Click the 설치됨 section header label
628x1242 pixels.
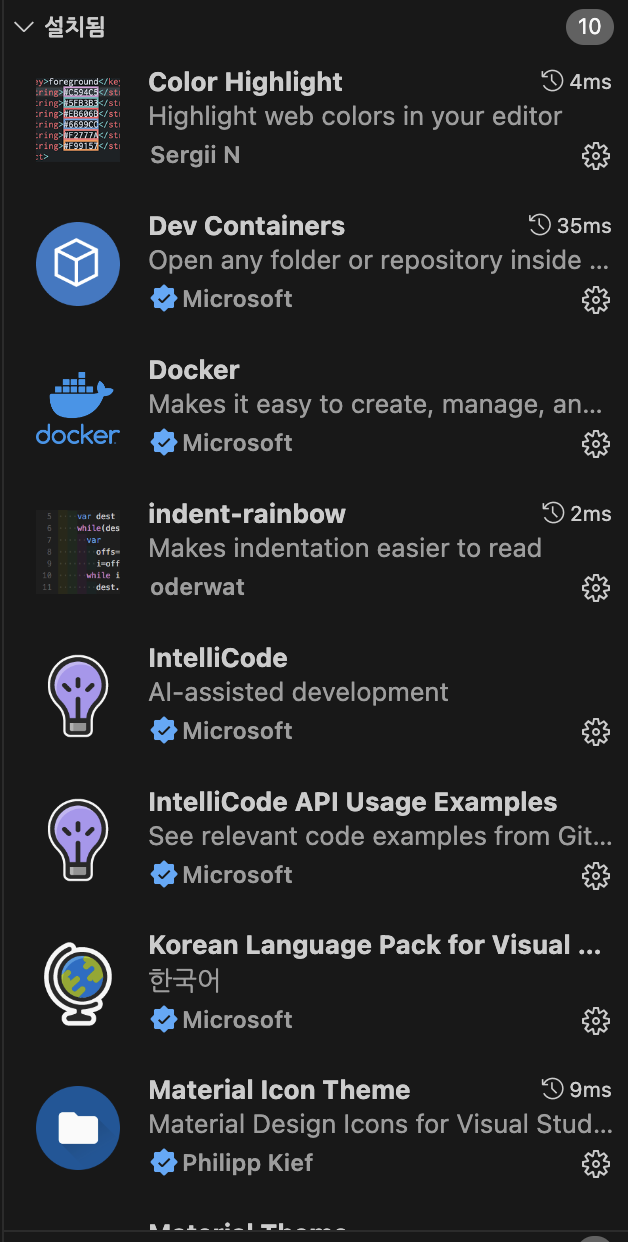pyautogui.click(x=75, y=27)
